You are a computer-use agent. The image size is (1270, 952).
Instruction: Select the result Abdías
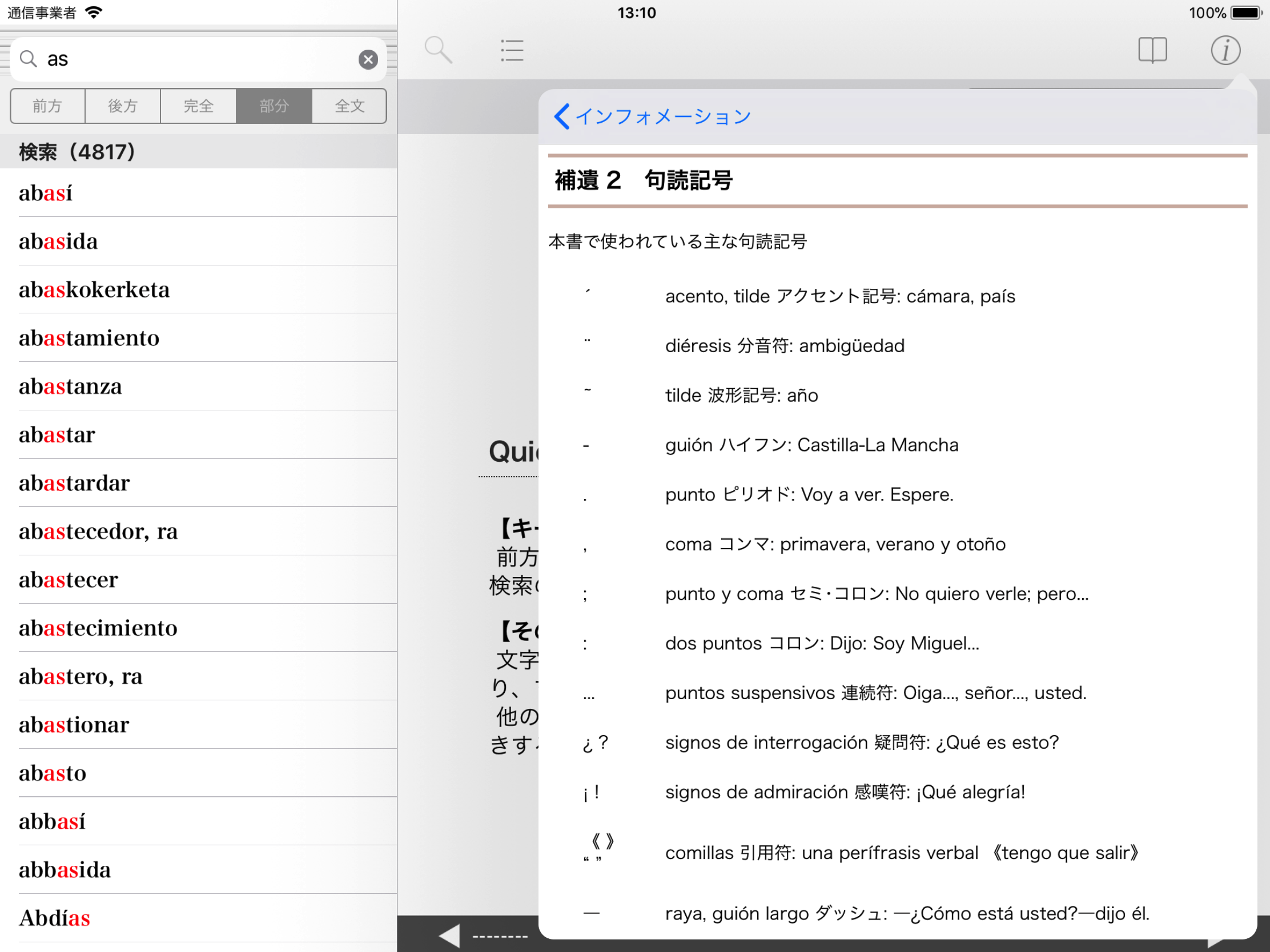tap(55, 918)
